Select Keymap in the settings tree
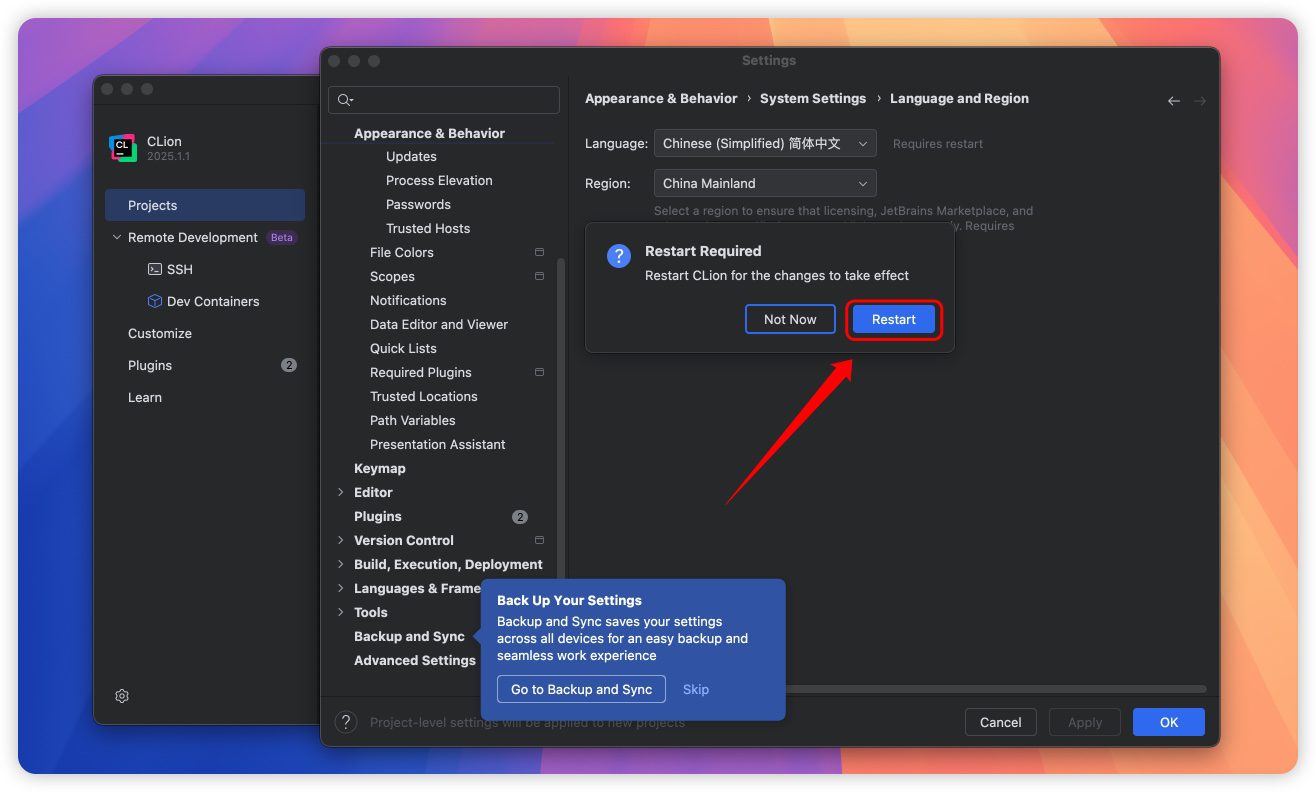 (x=380, y=468)
